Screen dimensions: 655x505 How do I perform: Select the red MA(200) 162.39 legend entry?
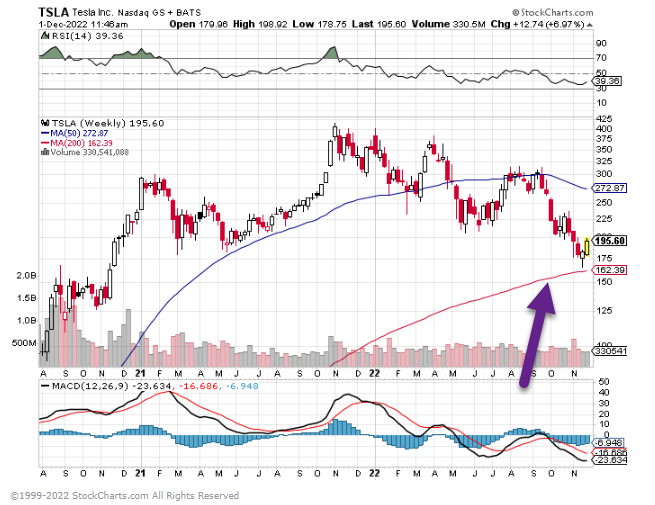click(x=76, y=143)
